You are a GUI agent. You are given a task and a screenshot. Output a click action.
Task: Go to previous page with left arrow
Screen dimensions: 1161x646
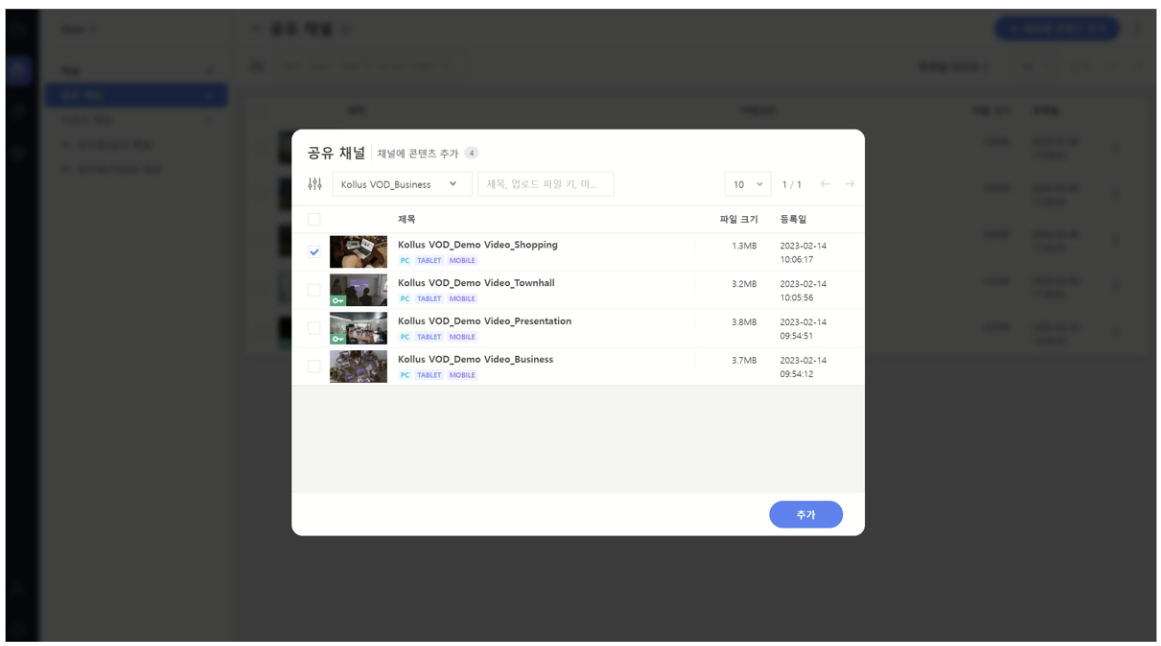tap(825, 184)
